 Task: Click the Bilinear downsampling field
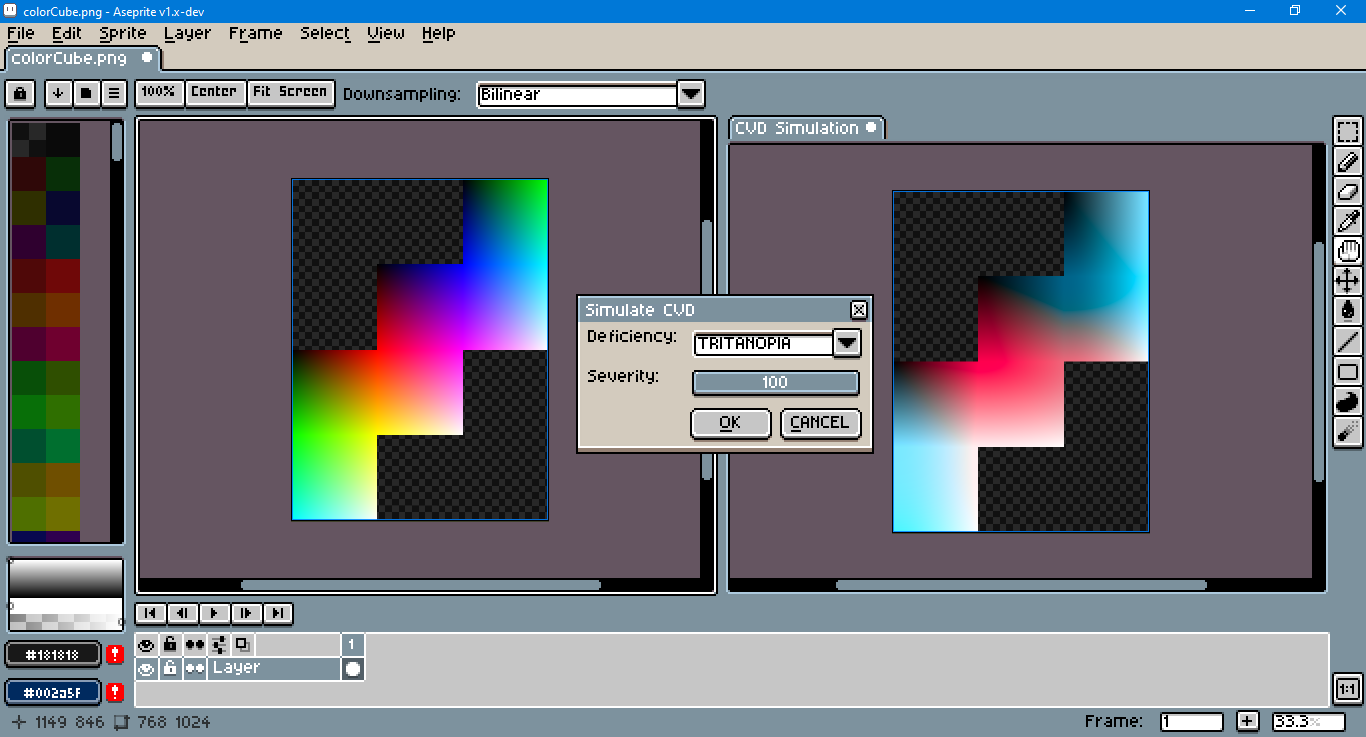tap(577, 94)
